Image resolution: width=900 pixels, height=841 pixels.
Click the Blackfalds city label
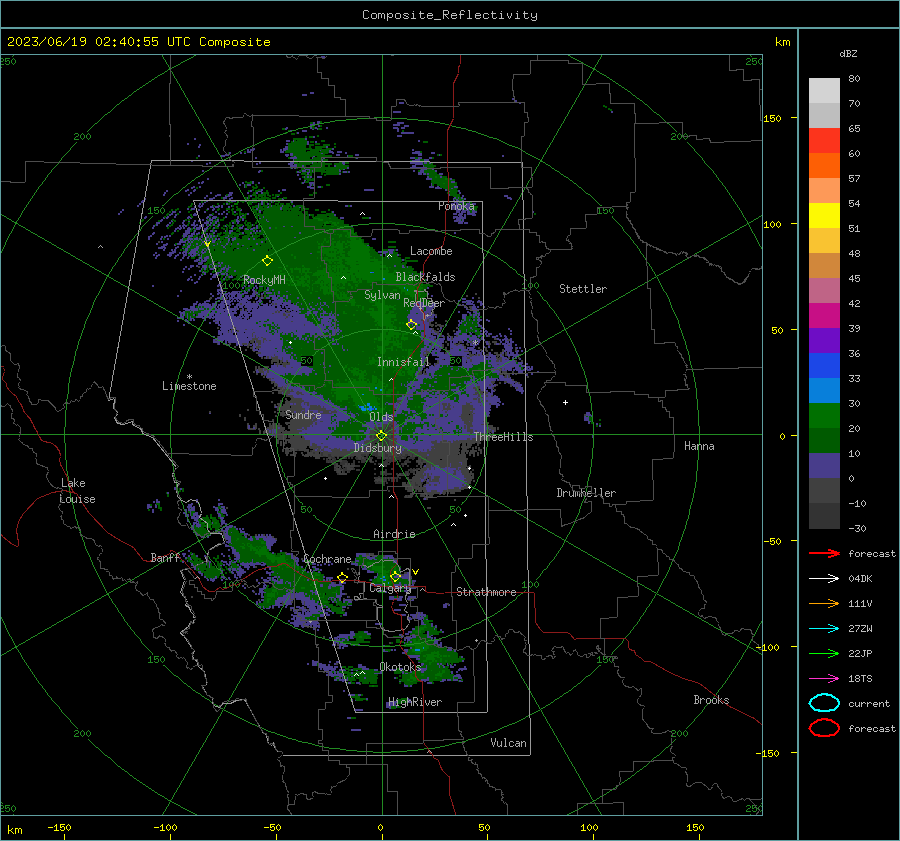(x=425, y=277)
